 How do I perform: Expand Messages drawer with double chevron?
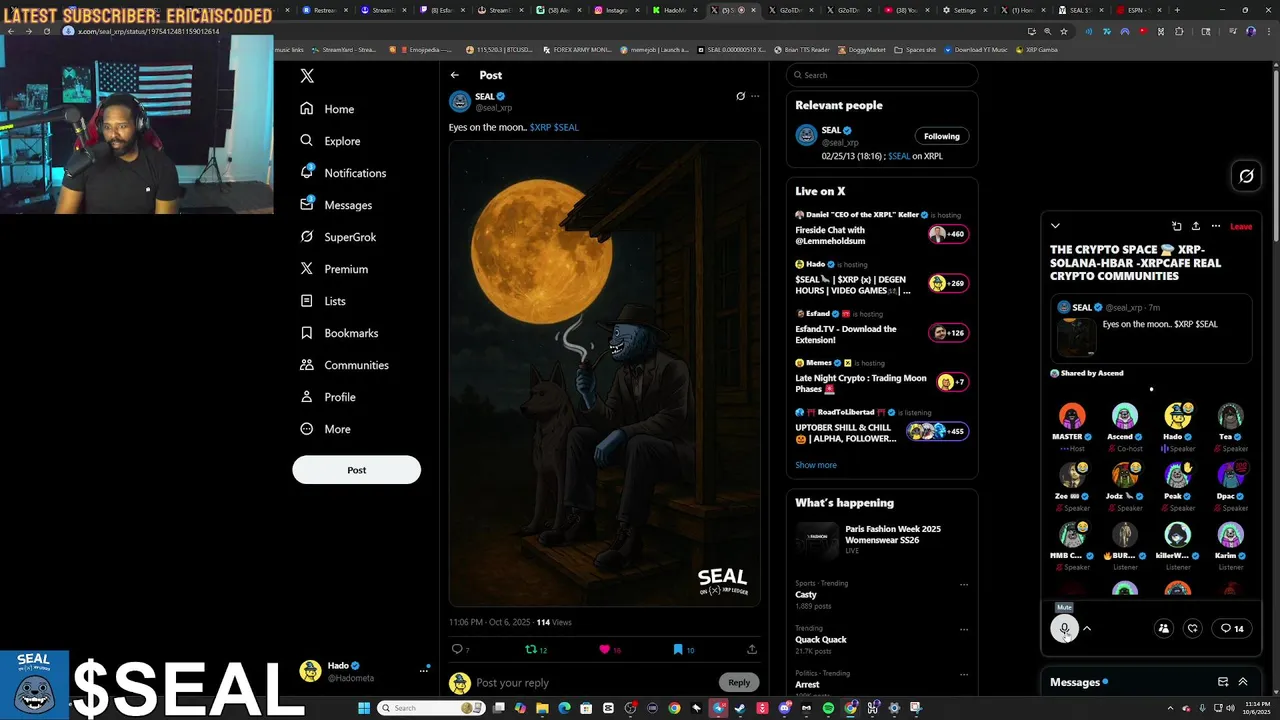point(1243,682)
